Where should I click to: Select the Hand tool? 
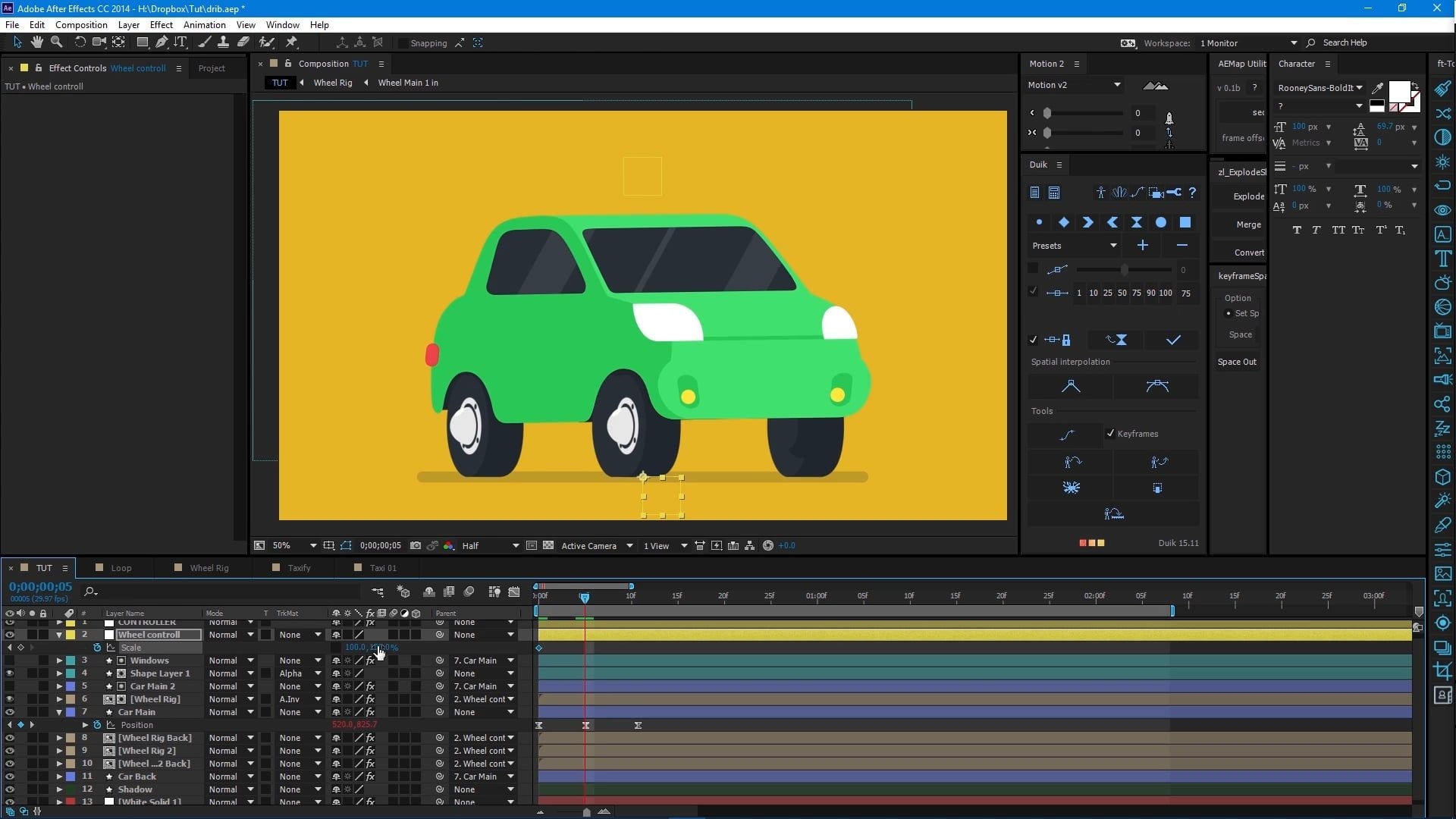click(x=36, y=42)
